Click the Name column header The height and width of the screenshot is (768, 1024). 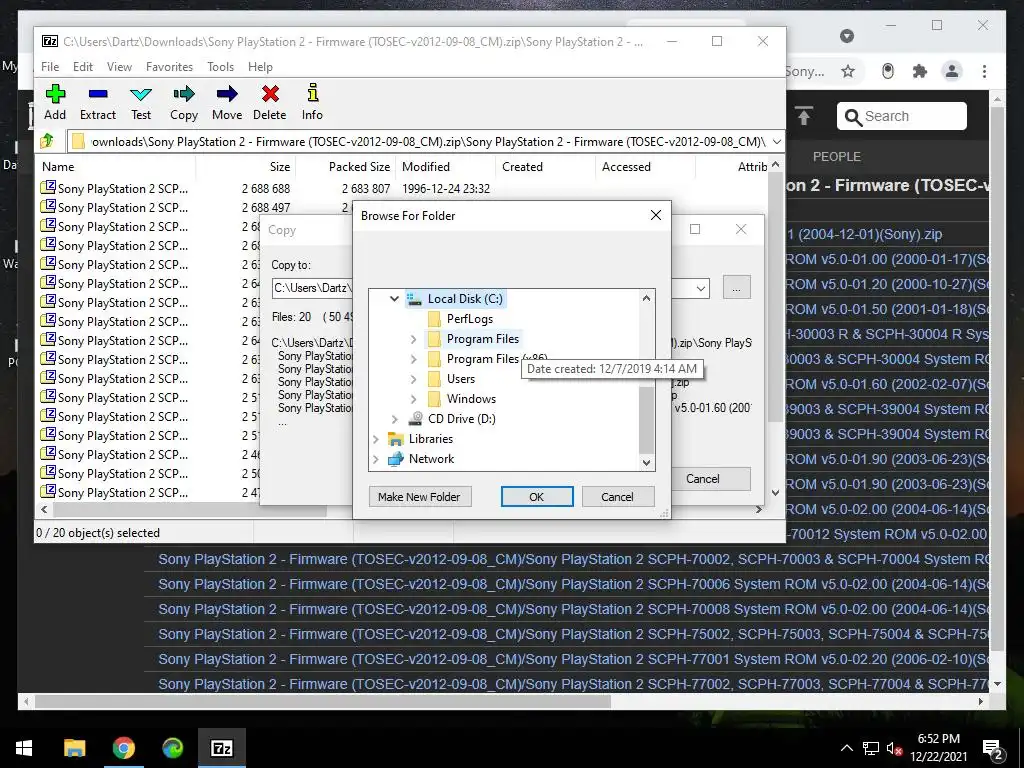point(116,167)
